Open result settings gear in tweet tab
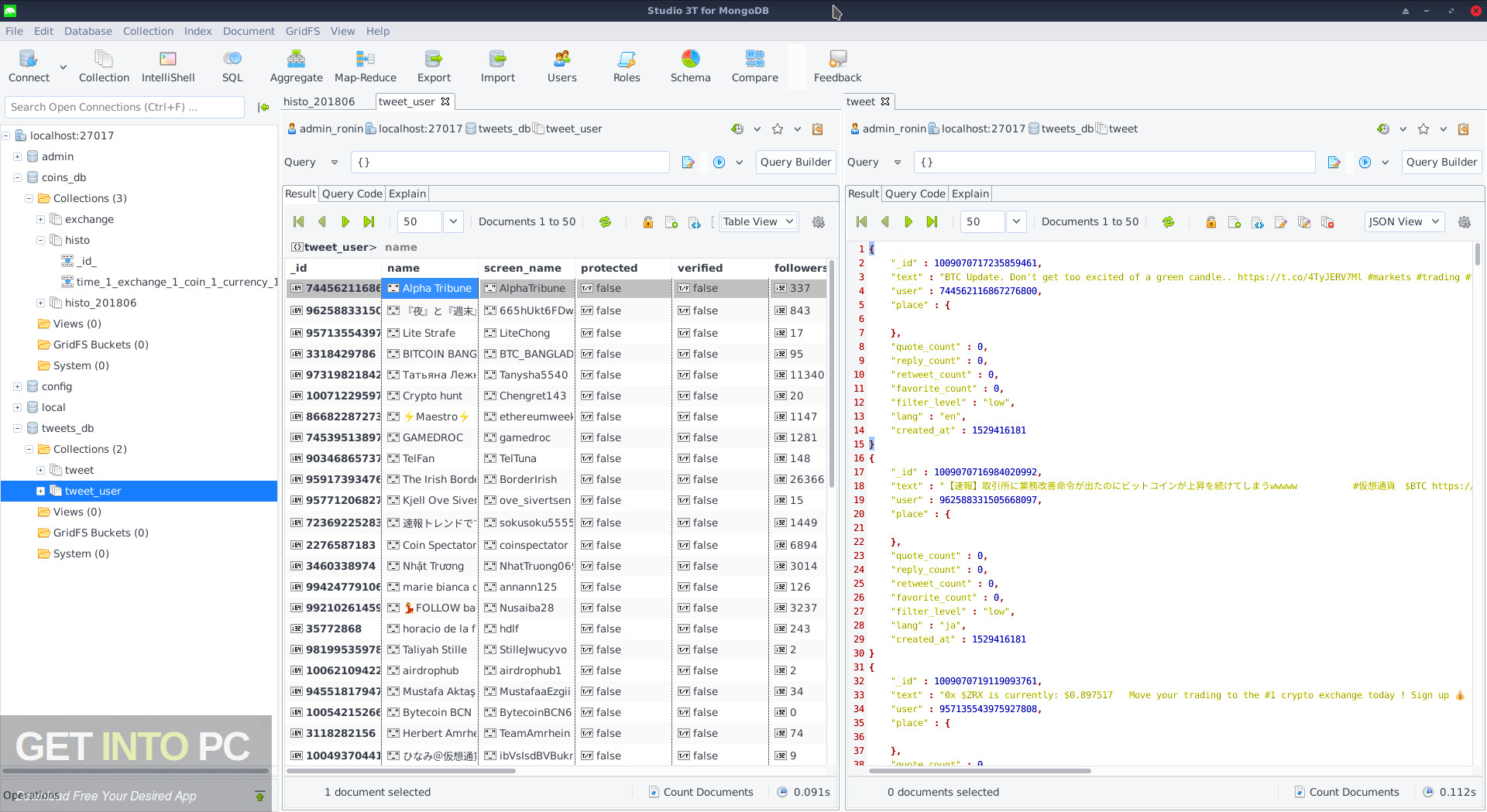Viewport: 1487px width, 812px height. [x=1464, y=222]
